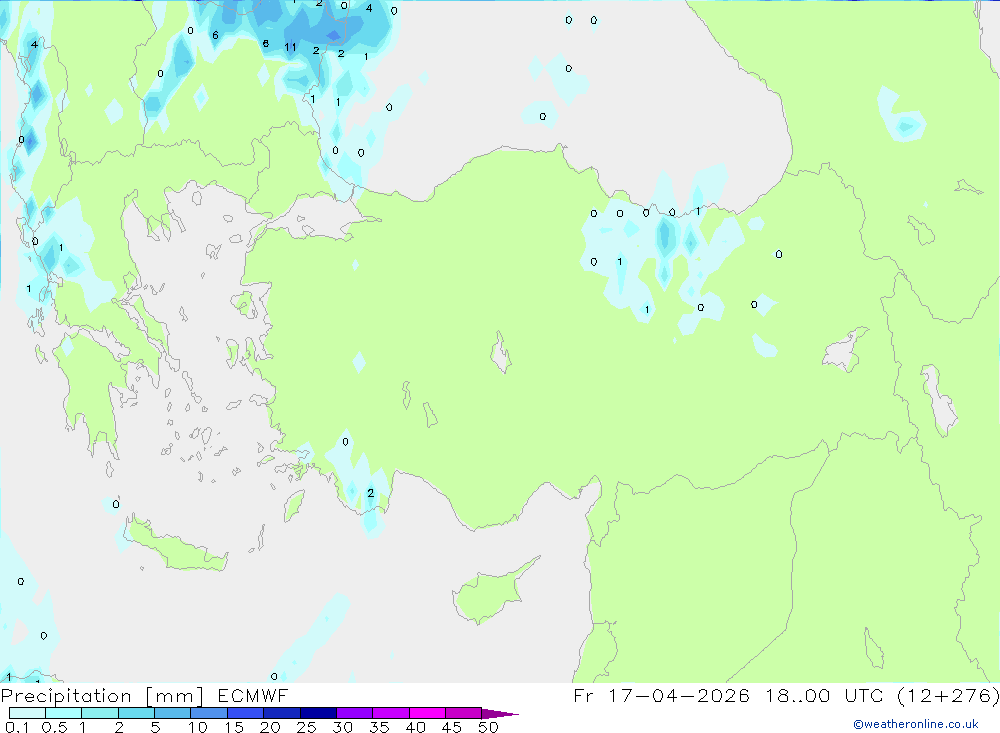Click the 0.5–1 mm legend swatch
1000x733 pixels.
click(63, 713)
